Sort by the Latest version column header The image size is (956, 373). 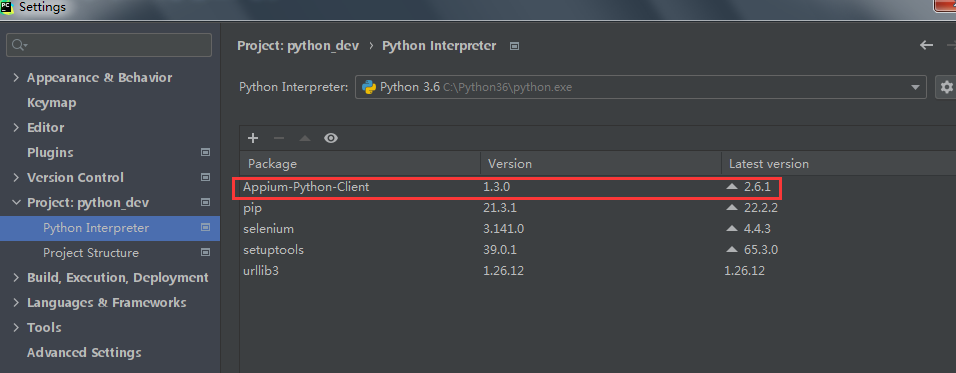pos(838,163)
